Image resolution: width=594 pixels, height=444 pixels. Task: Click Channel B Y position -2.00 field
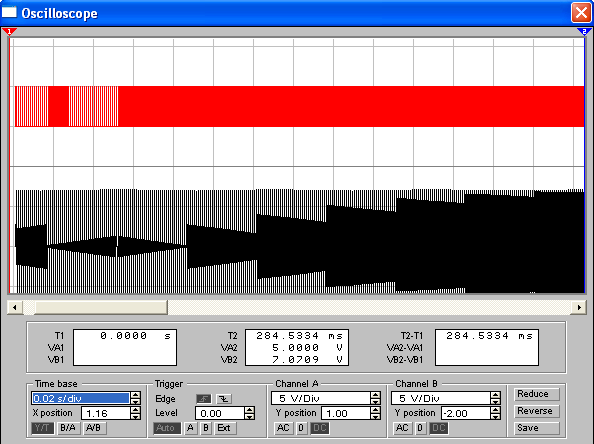pyautogui.click(x=466, y=413)
